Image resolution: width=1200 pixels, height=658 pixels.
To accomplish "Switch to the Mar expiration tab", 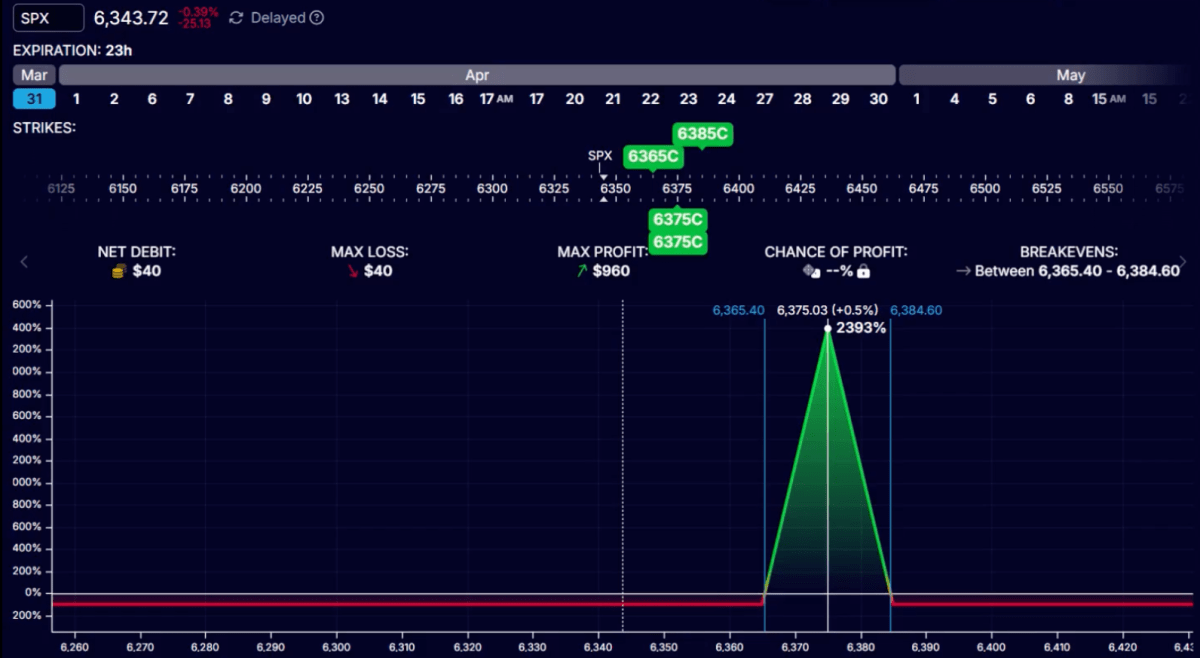I will 33,74.
